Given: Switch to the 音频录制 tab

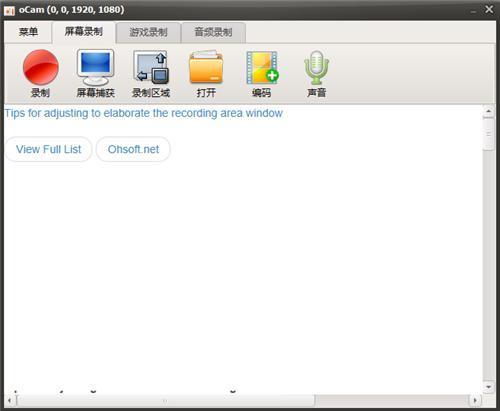Looking at the screenshot, I should point(213,32).
